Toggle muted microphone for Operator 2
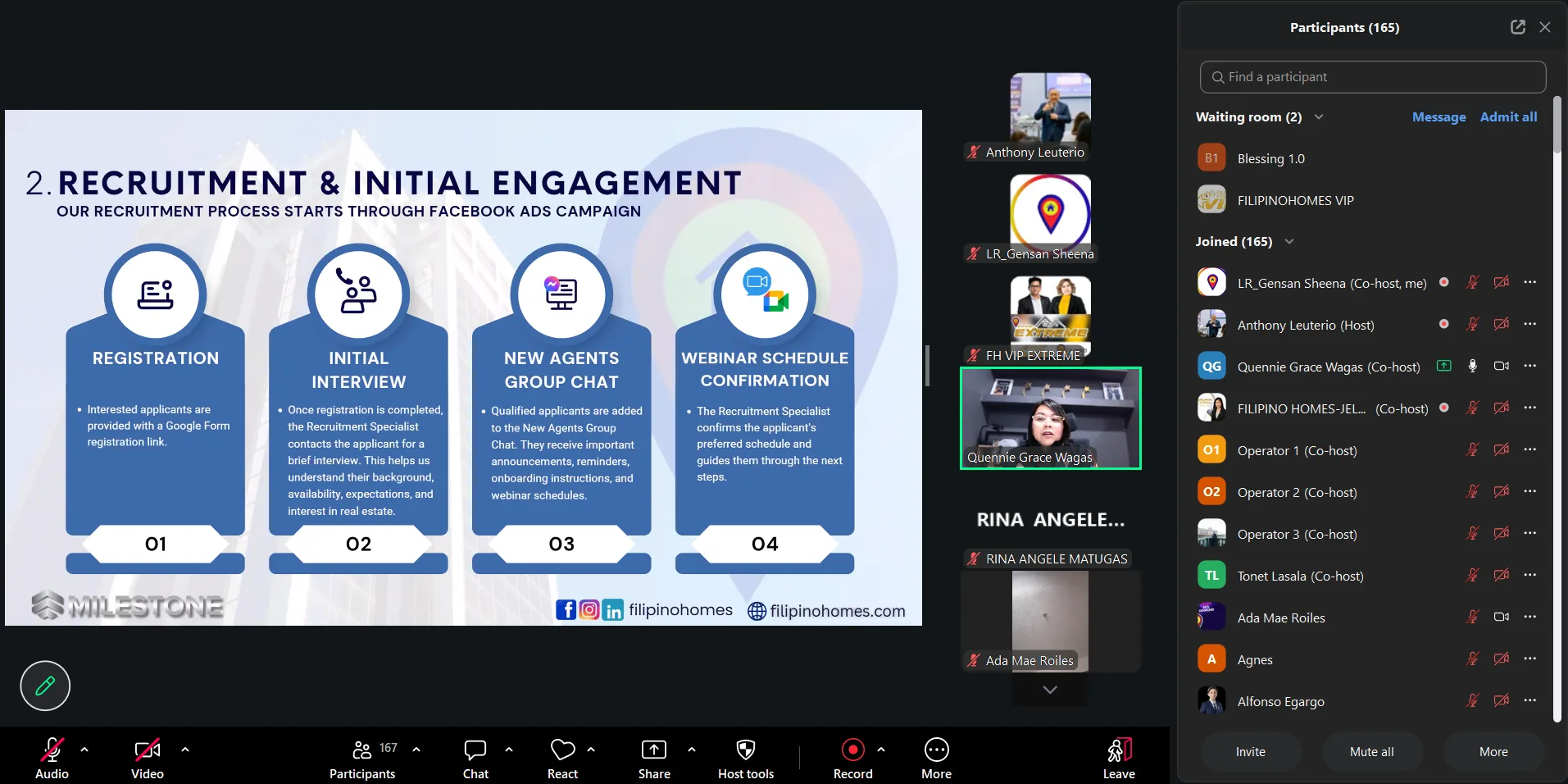Viewport: 1568px width, 784px height. coord(1473,491)
